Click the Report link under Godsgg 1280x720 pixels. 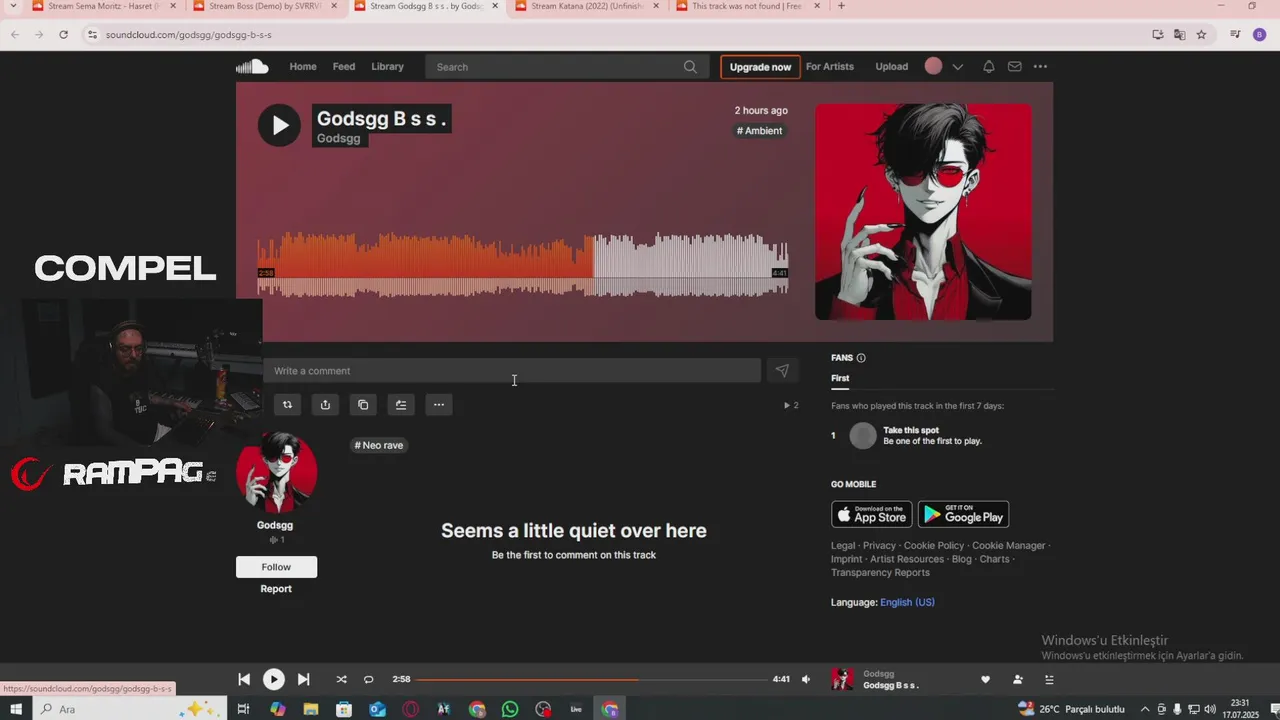pyautogui.click(x=276, y=589)
